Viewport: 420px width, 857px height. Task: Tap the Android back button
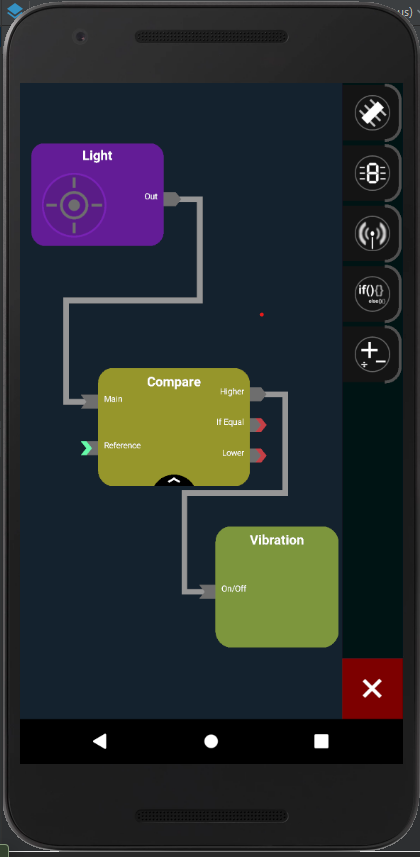coord(100,741)
